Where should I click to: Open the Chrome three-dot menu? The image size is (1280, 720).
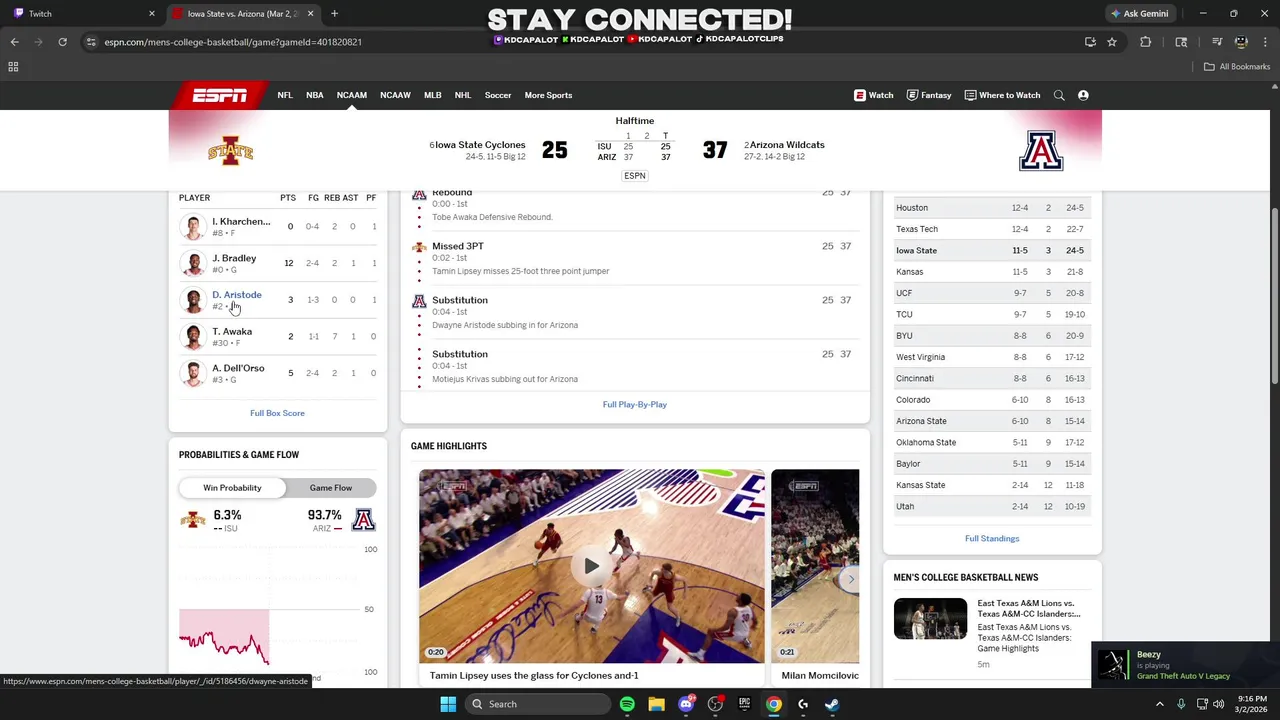(1265, 42)
